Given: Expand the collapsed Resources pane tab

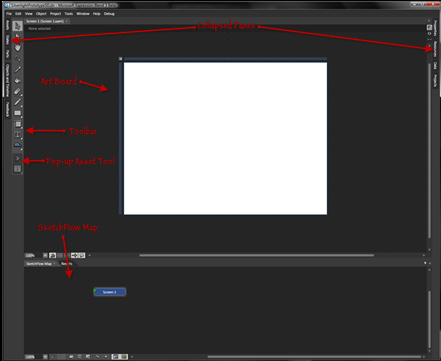Looking at the screenshot, I should (x=435, y=49).
